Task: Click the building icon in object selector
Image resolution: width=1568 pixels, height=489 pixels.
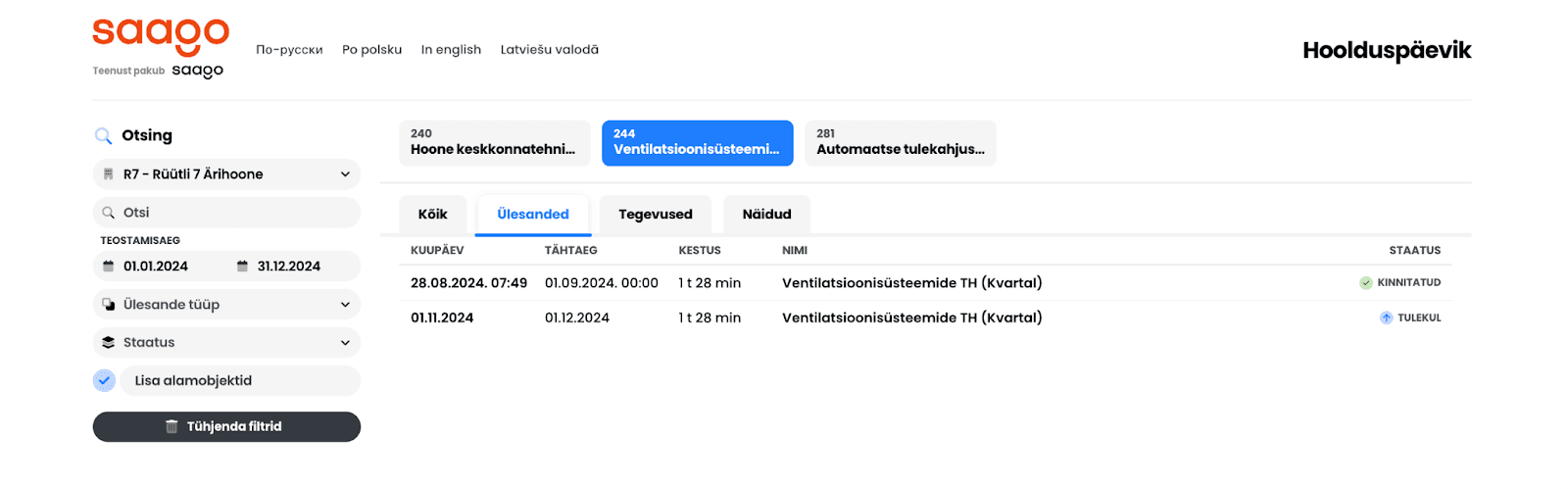Action: [x=109, y=174]
